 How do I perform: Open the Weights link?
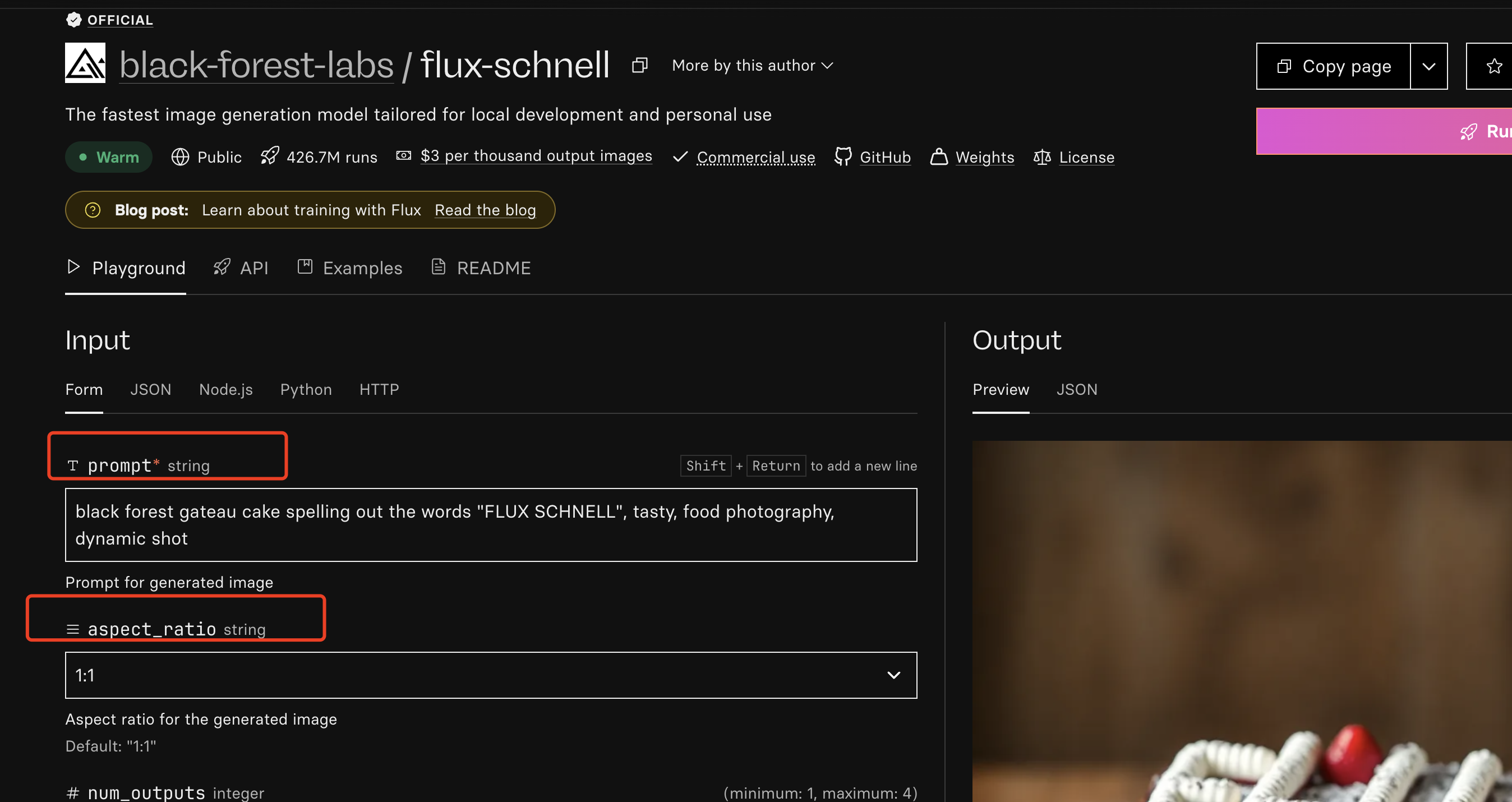984,157
